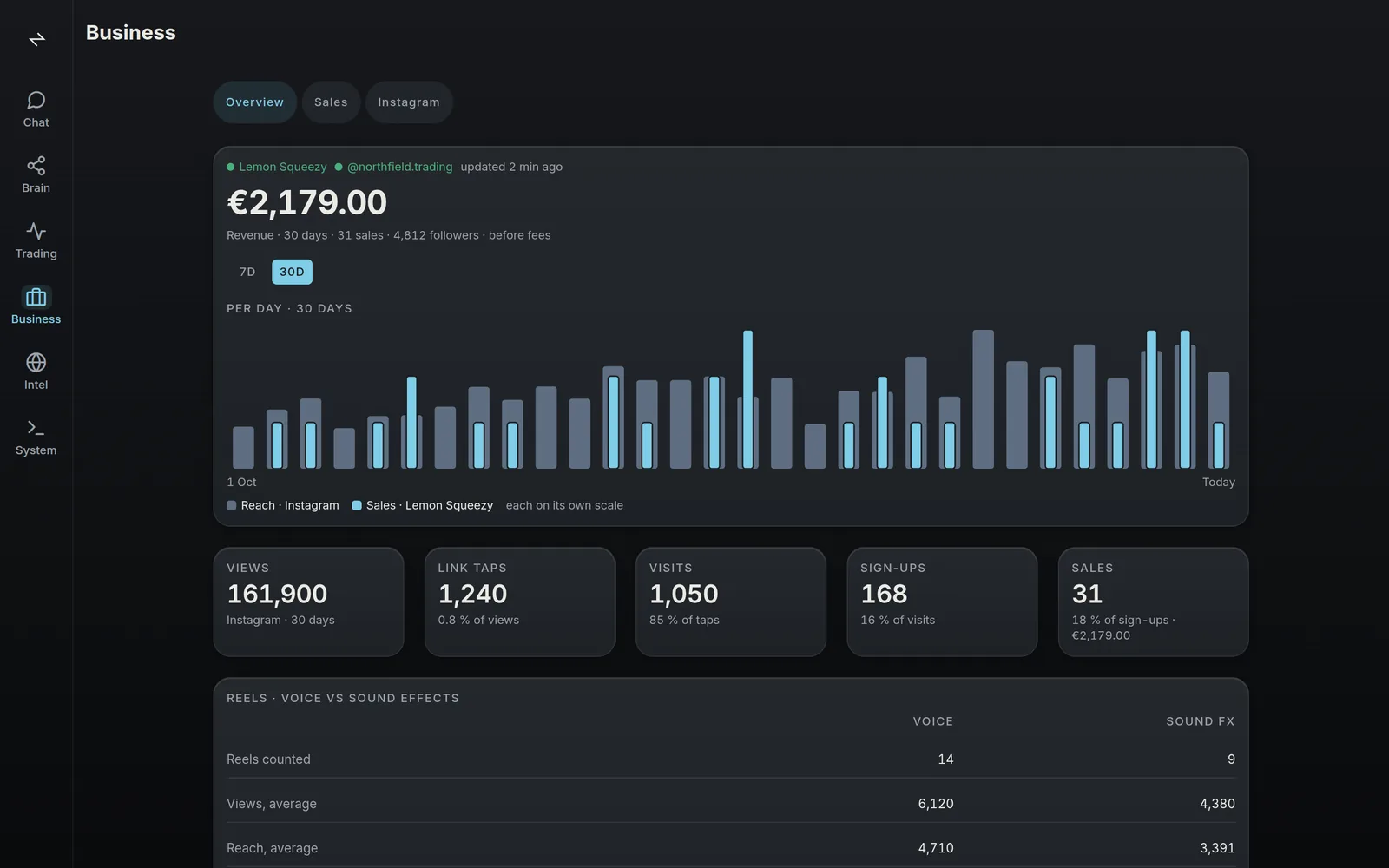The width and height of the screenshot is (1389, 868).
Task: Open the Link Taps 1,240 card
Action: pos(519,602)
